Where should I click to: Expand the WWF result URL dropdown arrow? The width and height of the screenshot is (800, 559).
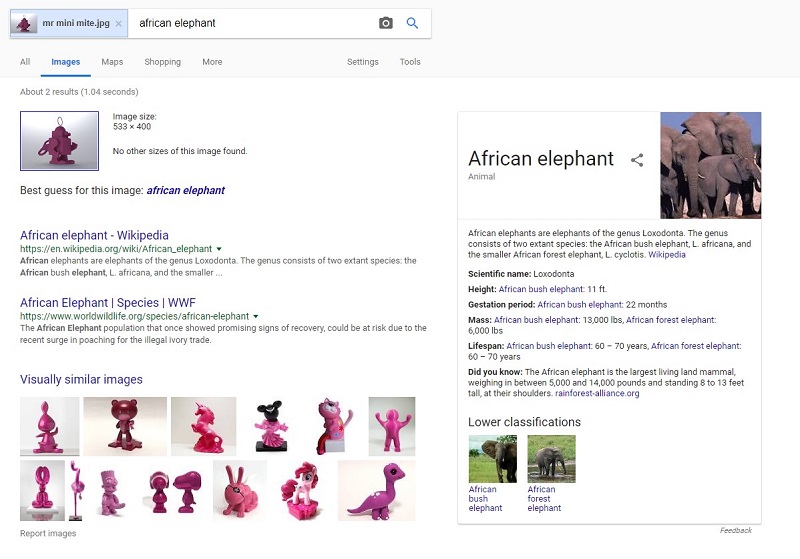click(x=256, y=316)
